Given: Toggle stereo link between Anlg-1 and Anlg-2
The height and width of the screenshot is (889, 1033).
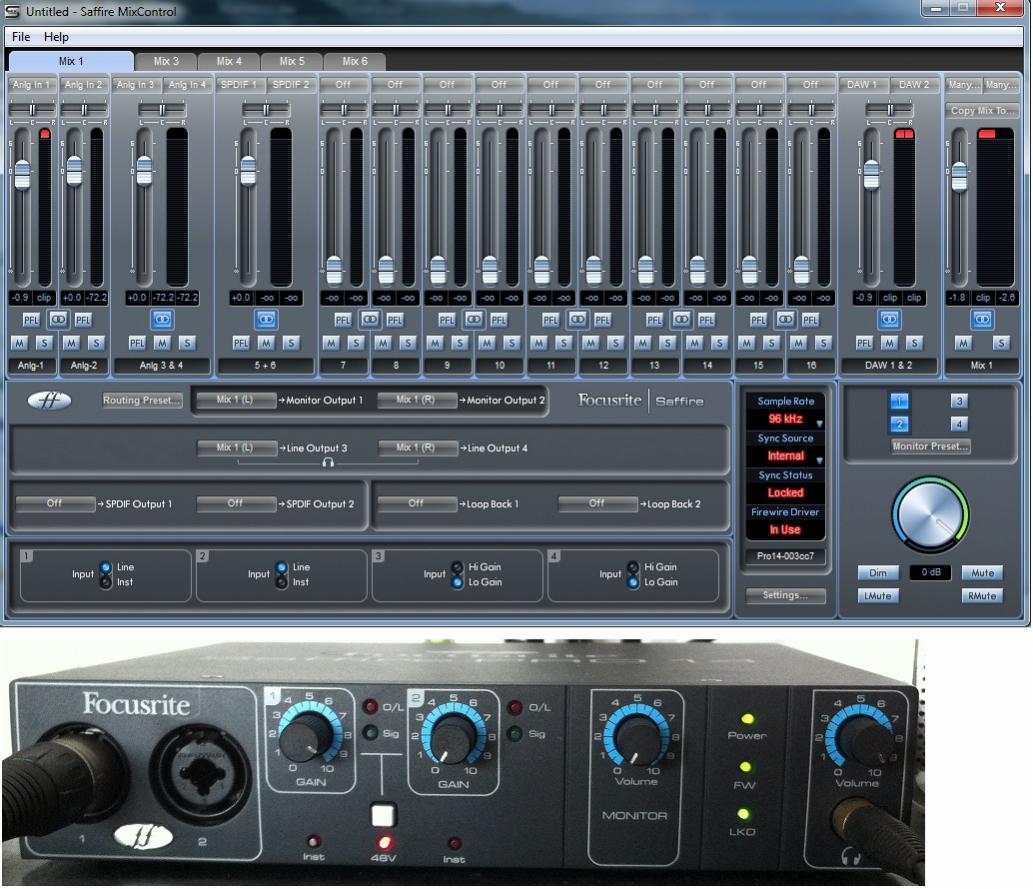Looking at the screenshot, I should click(58, 320).
